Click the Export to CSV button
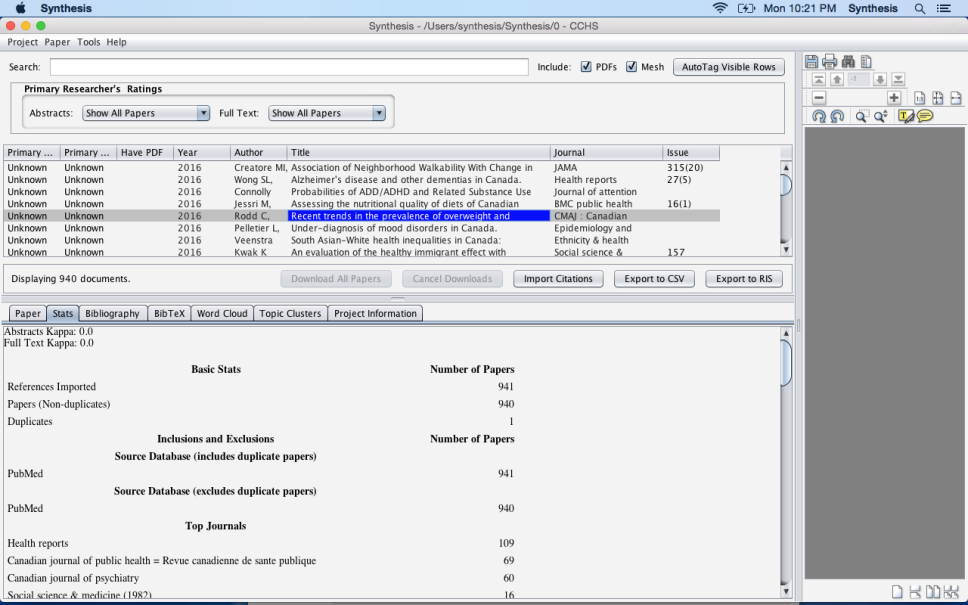 pyautogui.click(x=654, y=278)
